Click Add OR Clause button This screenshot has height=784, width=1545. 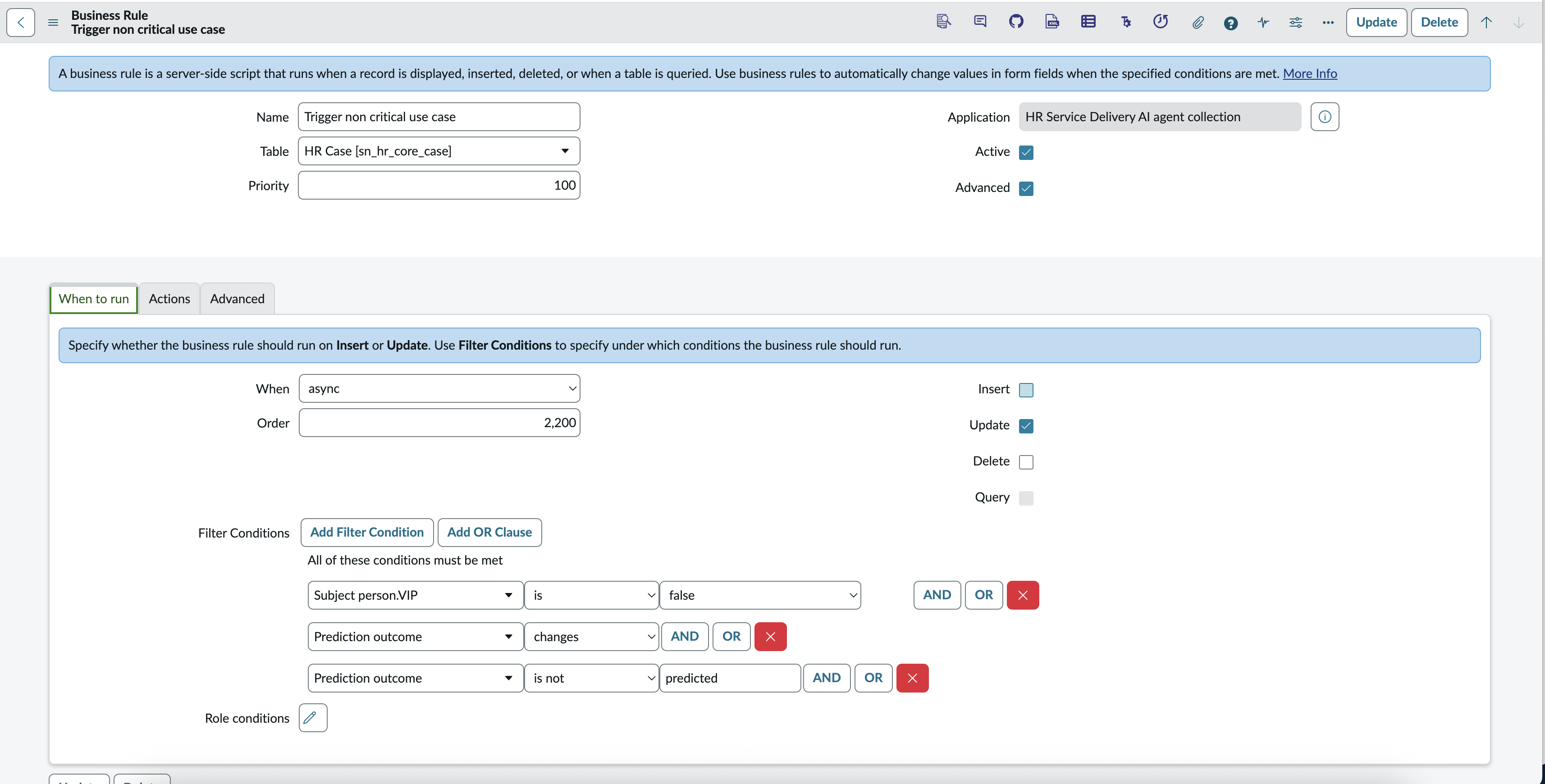(x=489, y=532)
